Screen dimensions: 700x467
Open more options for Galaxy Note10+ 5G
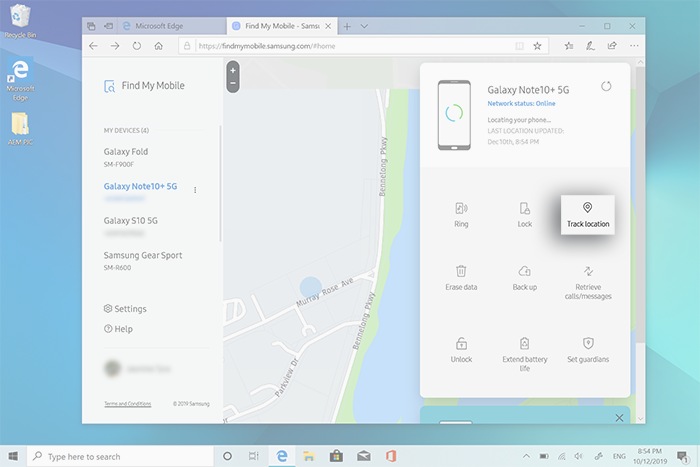coord(195,190)
